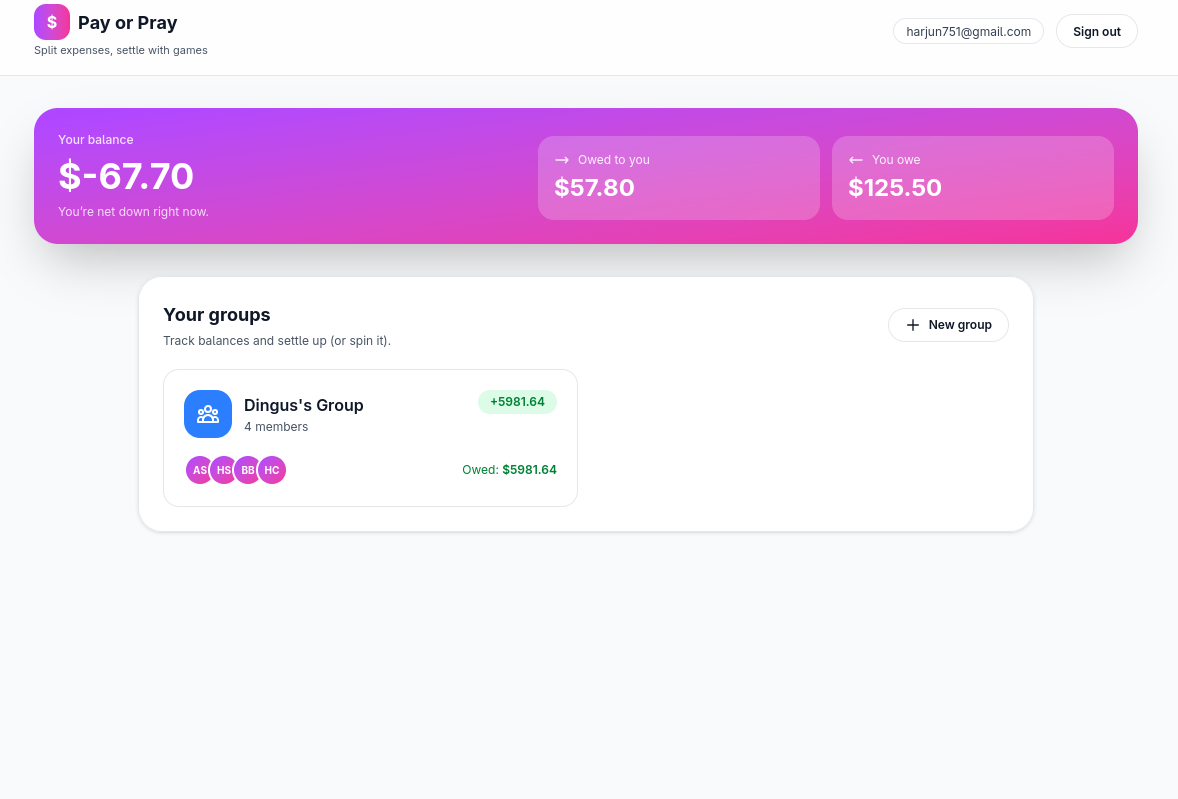Click the right arrow beside Owed to you

562,160
